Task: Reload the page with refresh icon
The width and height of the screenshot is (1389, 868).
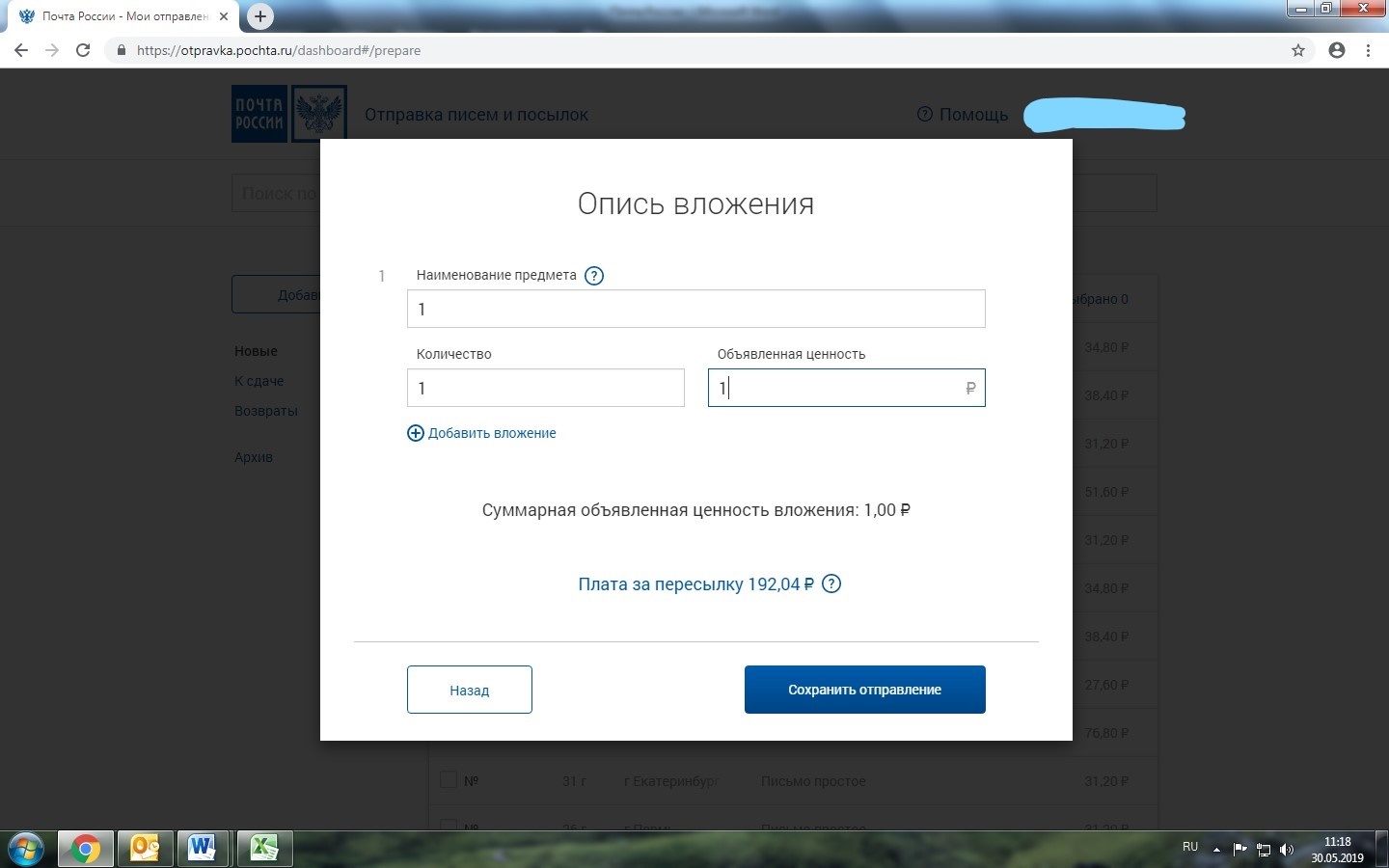Action: [x=83, y=50]
